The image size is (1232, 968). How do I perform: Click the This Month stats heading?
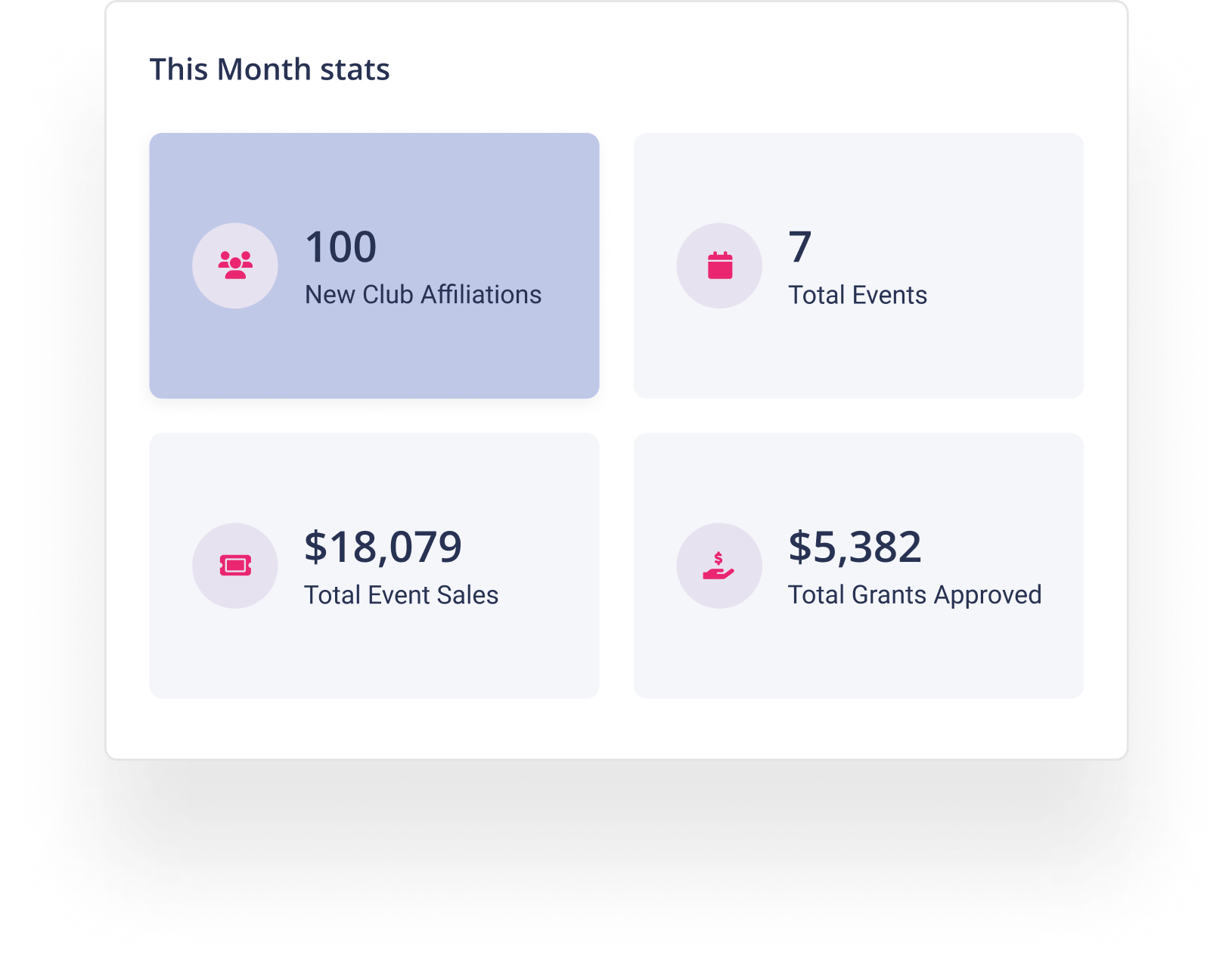point(269,70)
